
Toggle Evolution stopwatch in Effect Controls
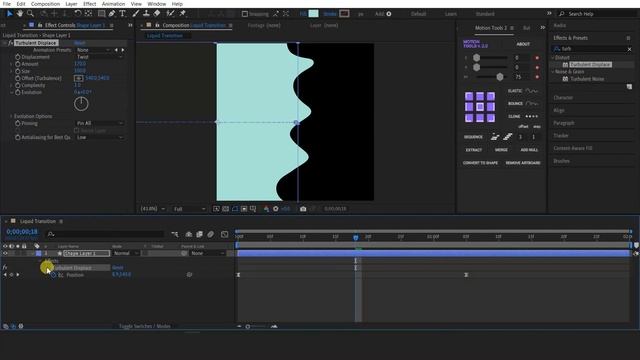coord(18,92)
